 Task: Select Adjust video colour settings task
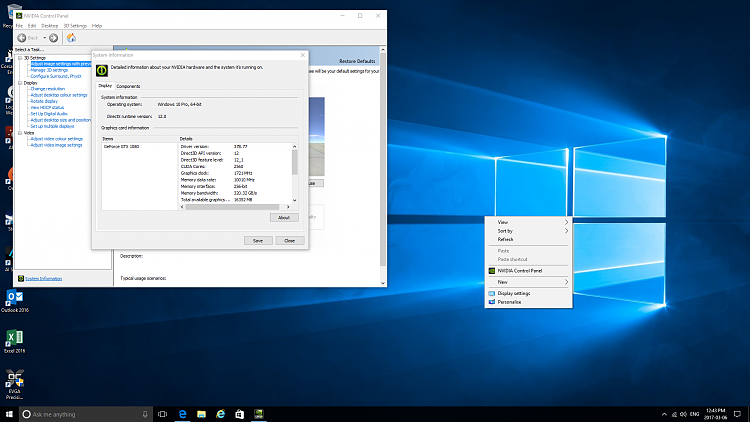pyautogui.click(x=56, y=139)
